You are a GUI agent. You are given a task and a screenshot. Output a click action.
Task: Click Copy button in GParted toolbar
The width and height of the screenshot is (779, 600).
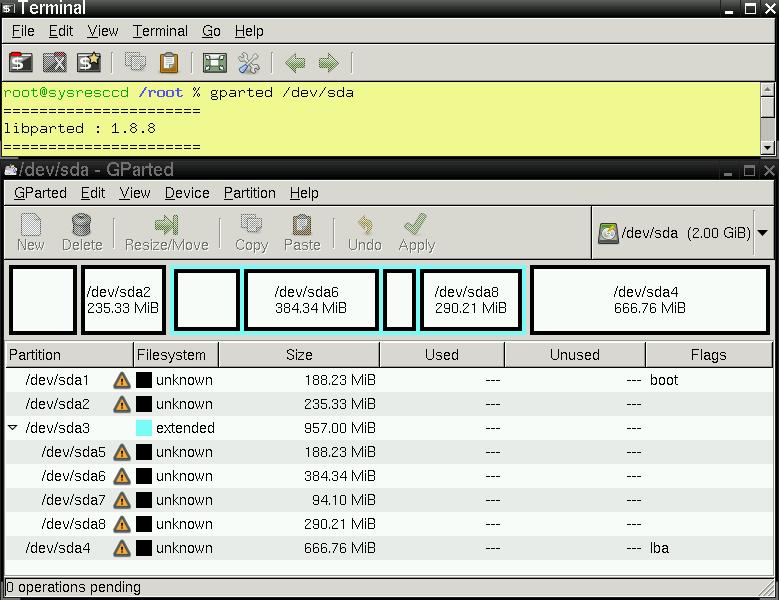pos(251,232)
